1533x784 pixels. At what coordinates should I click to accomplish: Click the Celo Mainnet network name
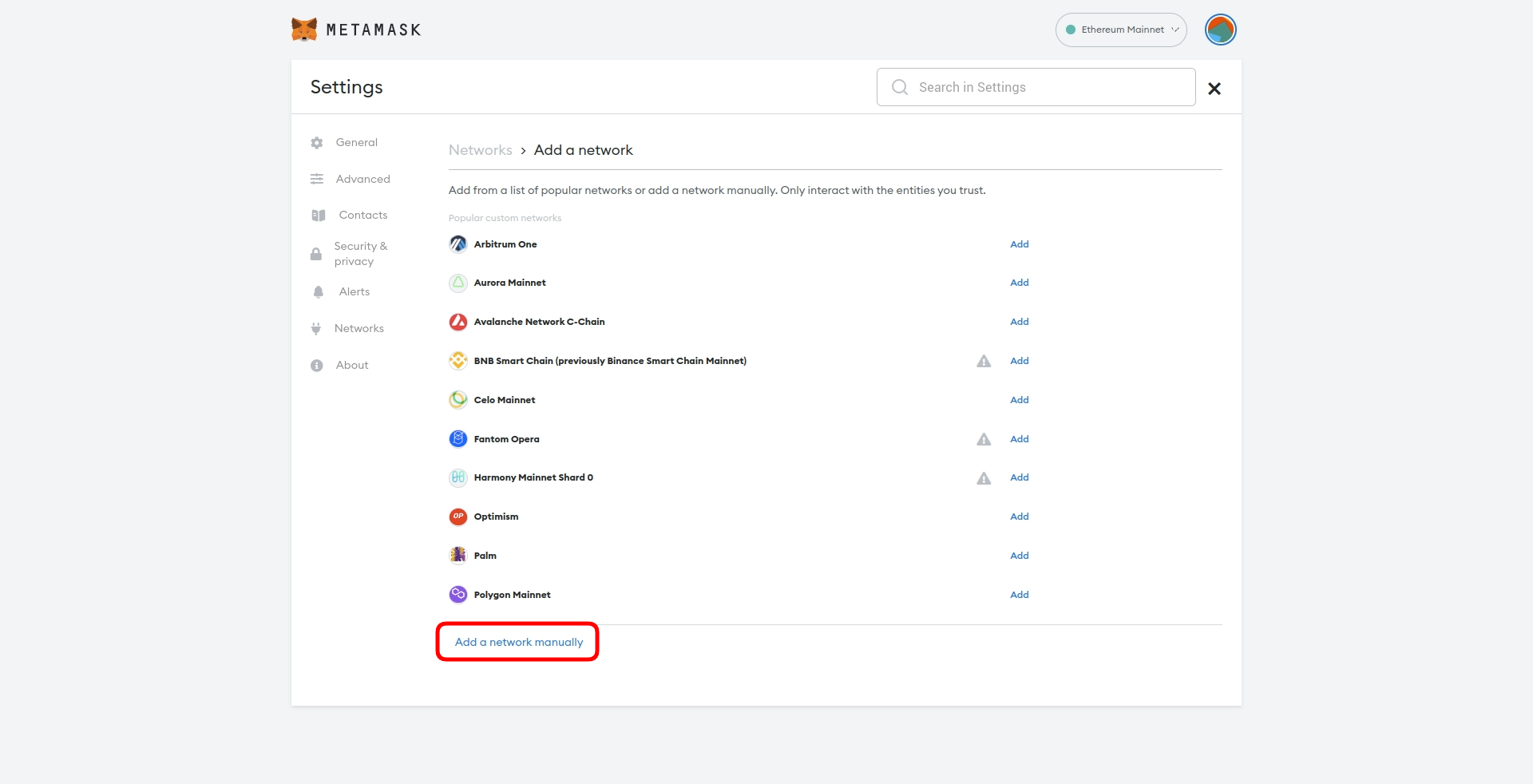[505, 400]
